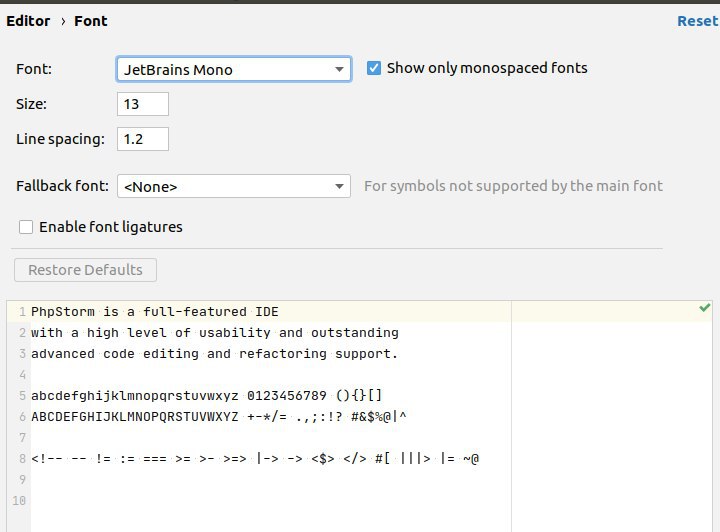Screen dimensions: 720x532
Task: Open the Fallback font dropdown
Action: point(234,186)
